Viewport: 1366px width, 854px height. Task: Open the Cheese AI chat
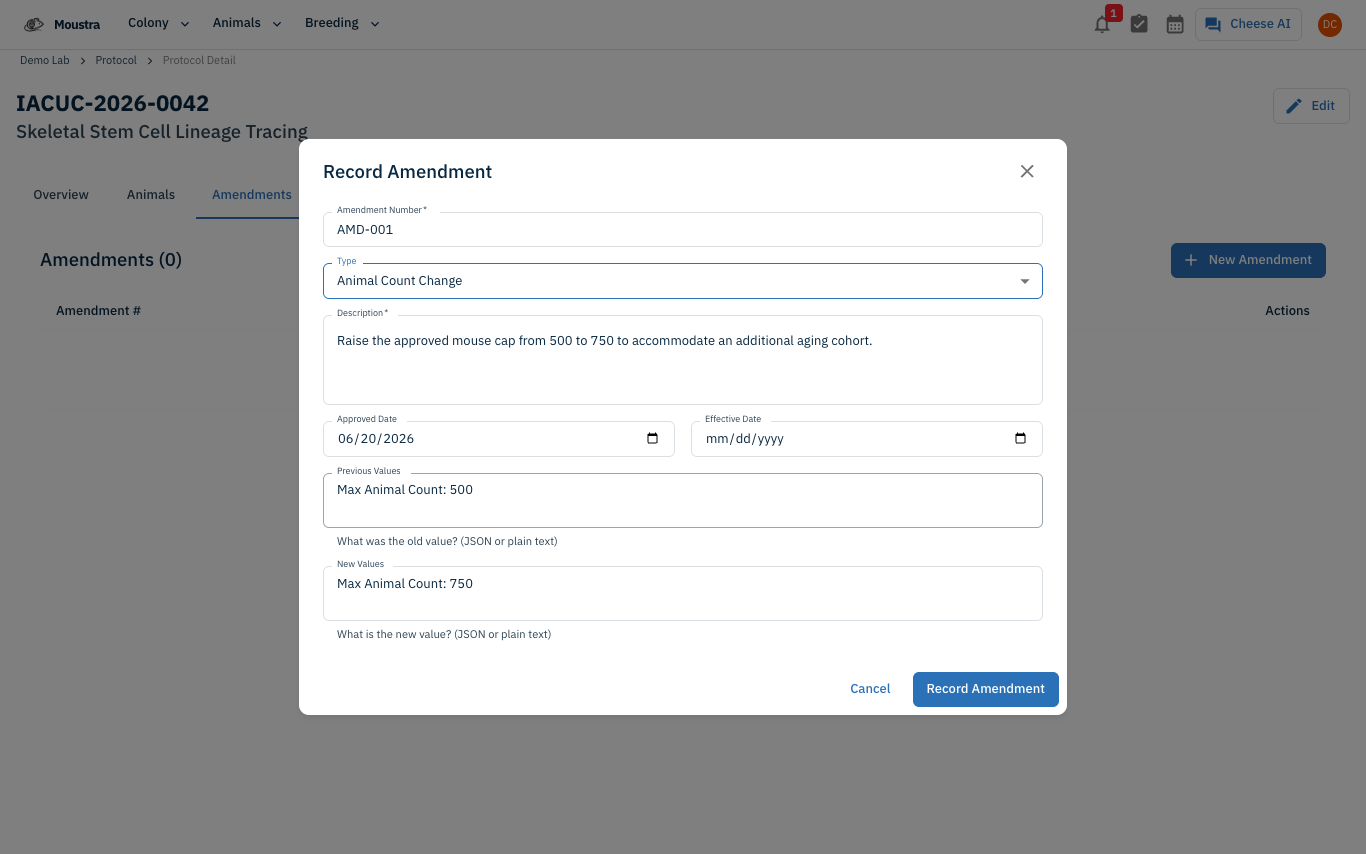(1248, 24)
